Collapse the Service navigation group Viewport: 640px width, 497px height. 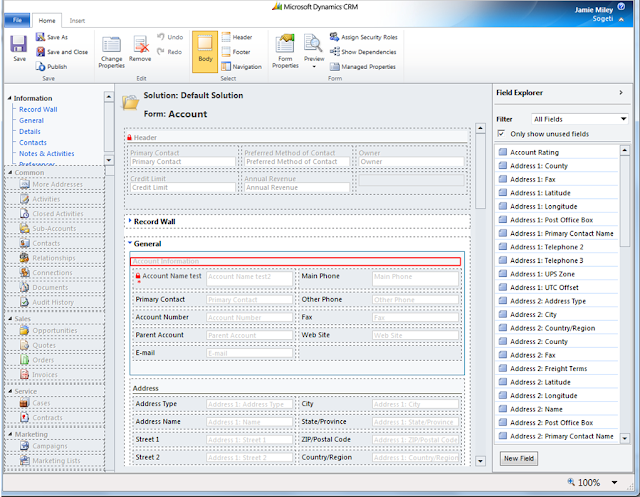(x=10, y=391)
